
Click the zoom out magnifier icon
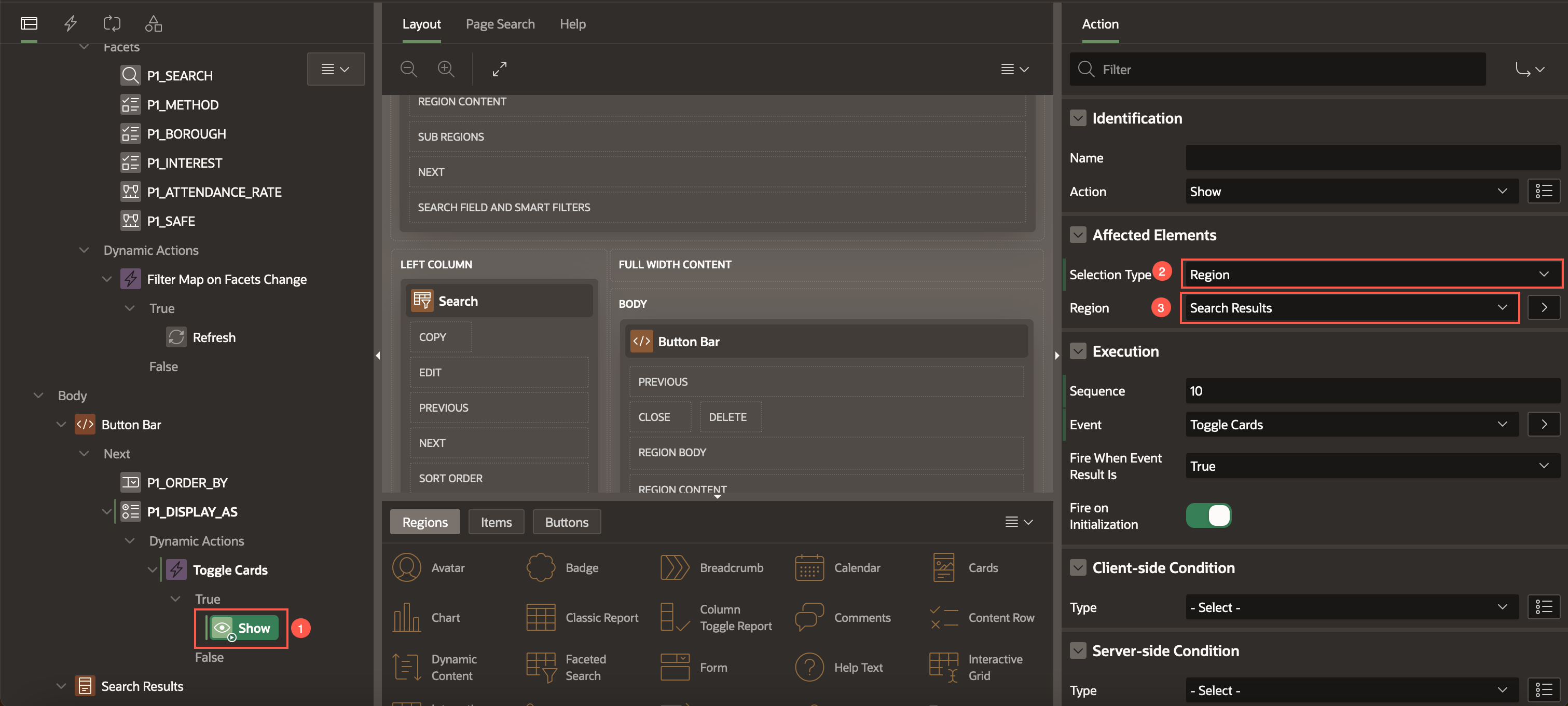coord(408,69)
